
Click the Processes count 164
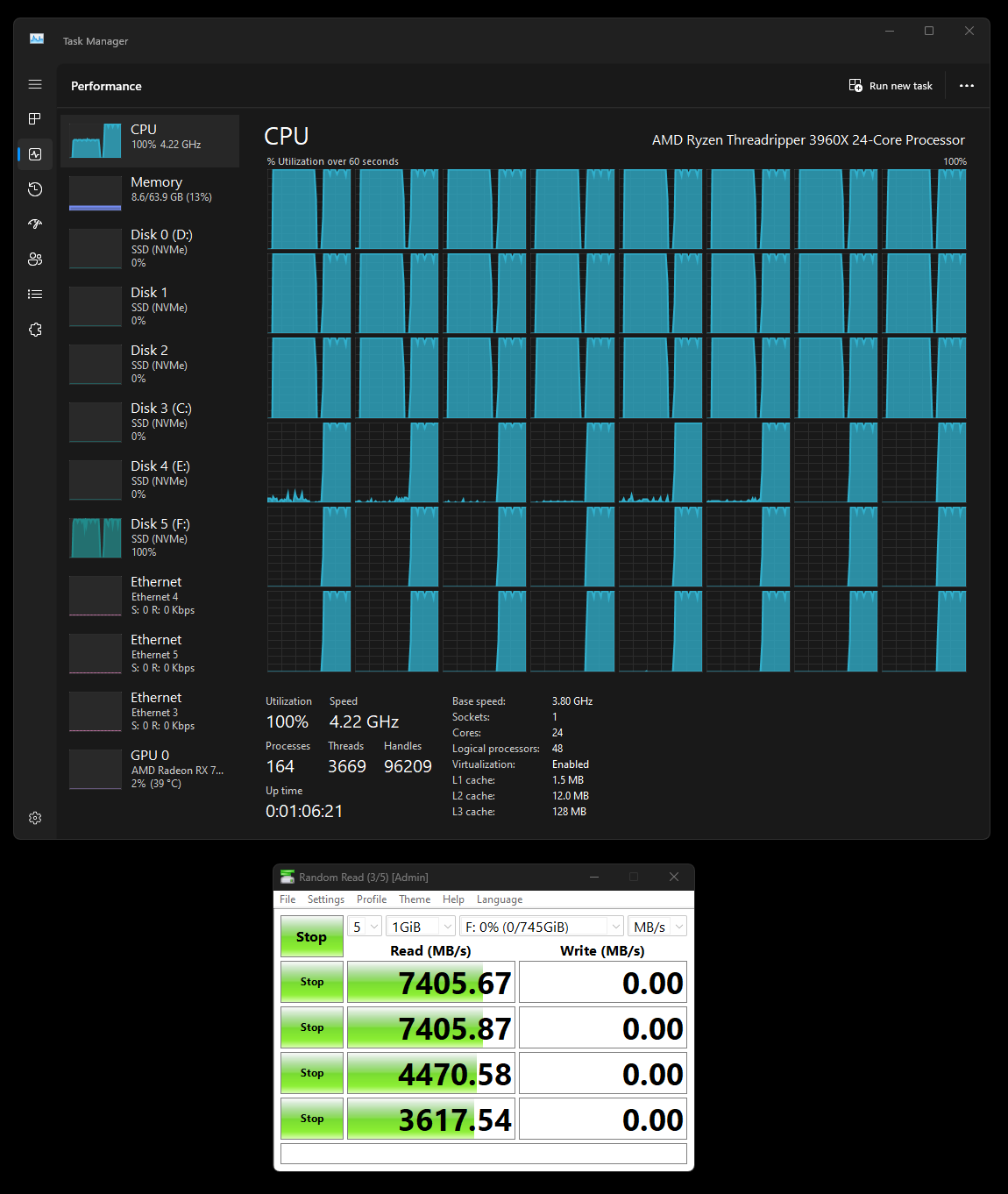click(280, 766)
